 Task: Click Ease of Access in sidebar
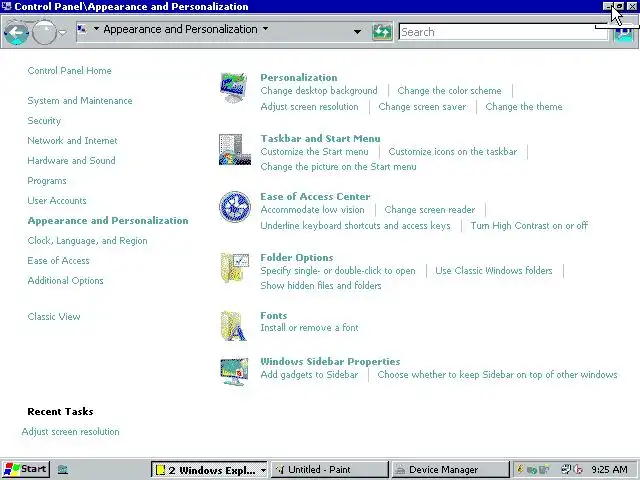click(58, 260)
